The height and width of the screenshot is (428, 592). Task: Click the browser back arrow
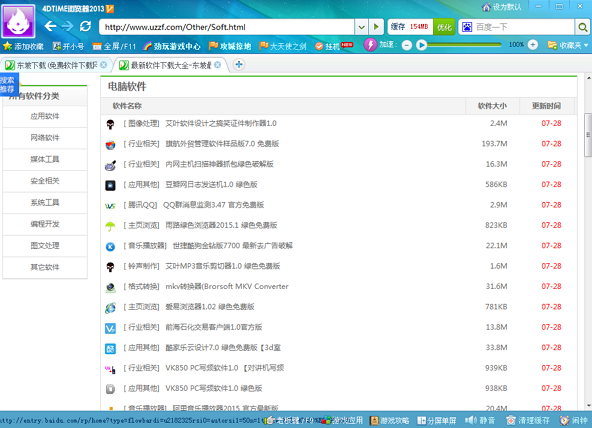(50, 26)
